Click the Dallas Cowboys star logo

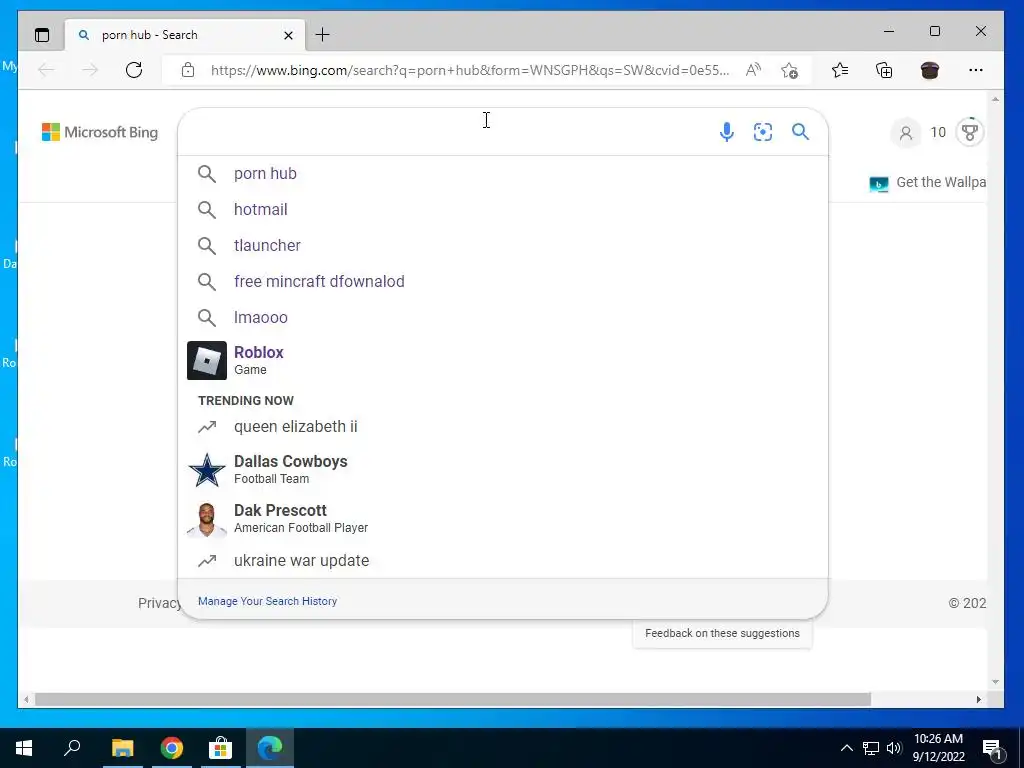(207, 470)
